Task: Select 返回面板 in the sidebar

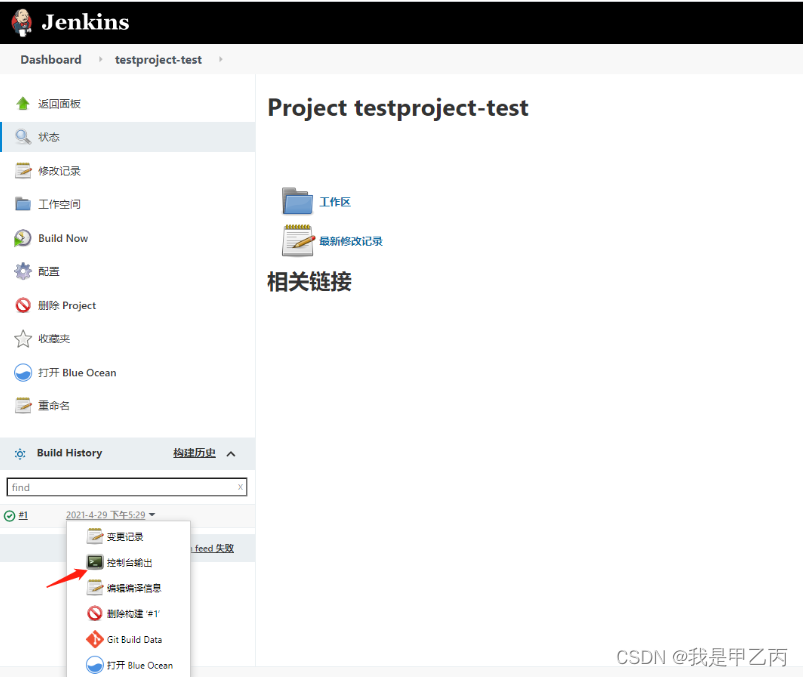Action: (x=59, y=104)
